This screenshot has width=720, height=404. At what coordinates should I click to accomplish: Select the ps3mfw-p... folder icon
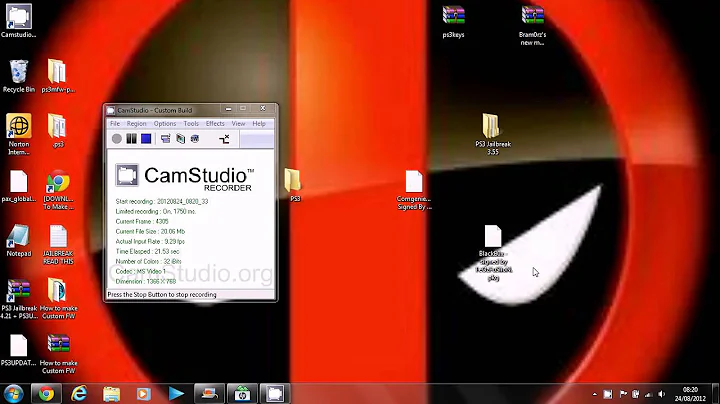pyautogui.click(x=58, y=76)
